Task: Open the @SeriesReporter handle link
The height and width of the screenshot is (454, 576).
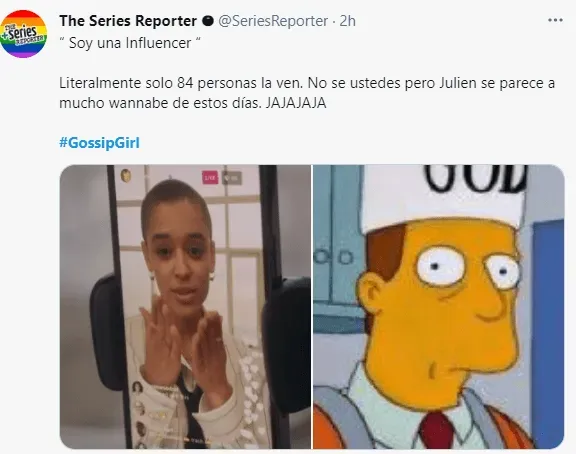Action: [x=273, y=21]
